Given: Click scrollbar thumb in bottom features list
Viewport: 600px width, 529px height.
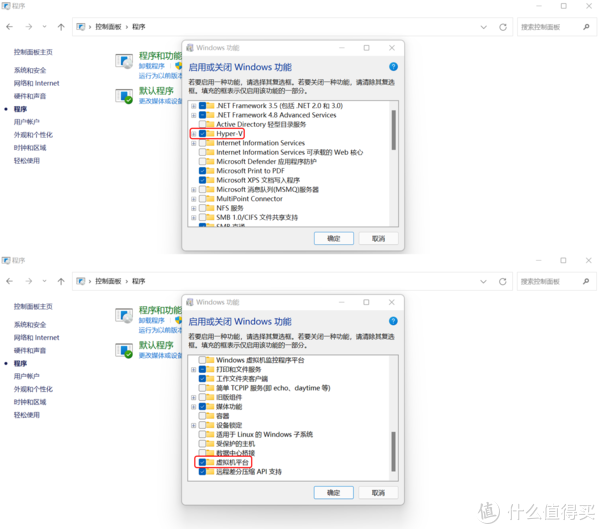Looking at the screenshot, I should click(393, 452).
